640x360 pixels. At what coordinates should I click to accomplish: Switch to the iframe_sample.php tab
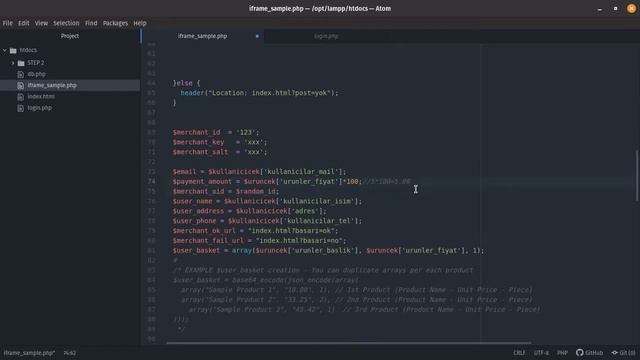(x=202, y=36)
